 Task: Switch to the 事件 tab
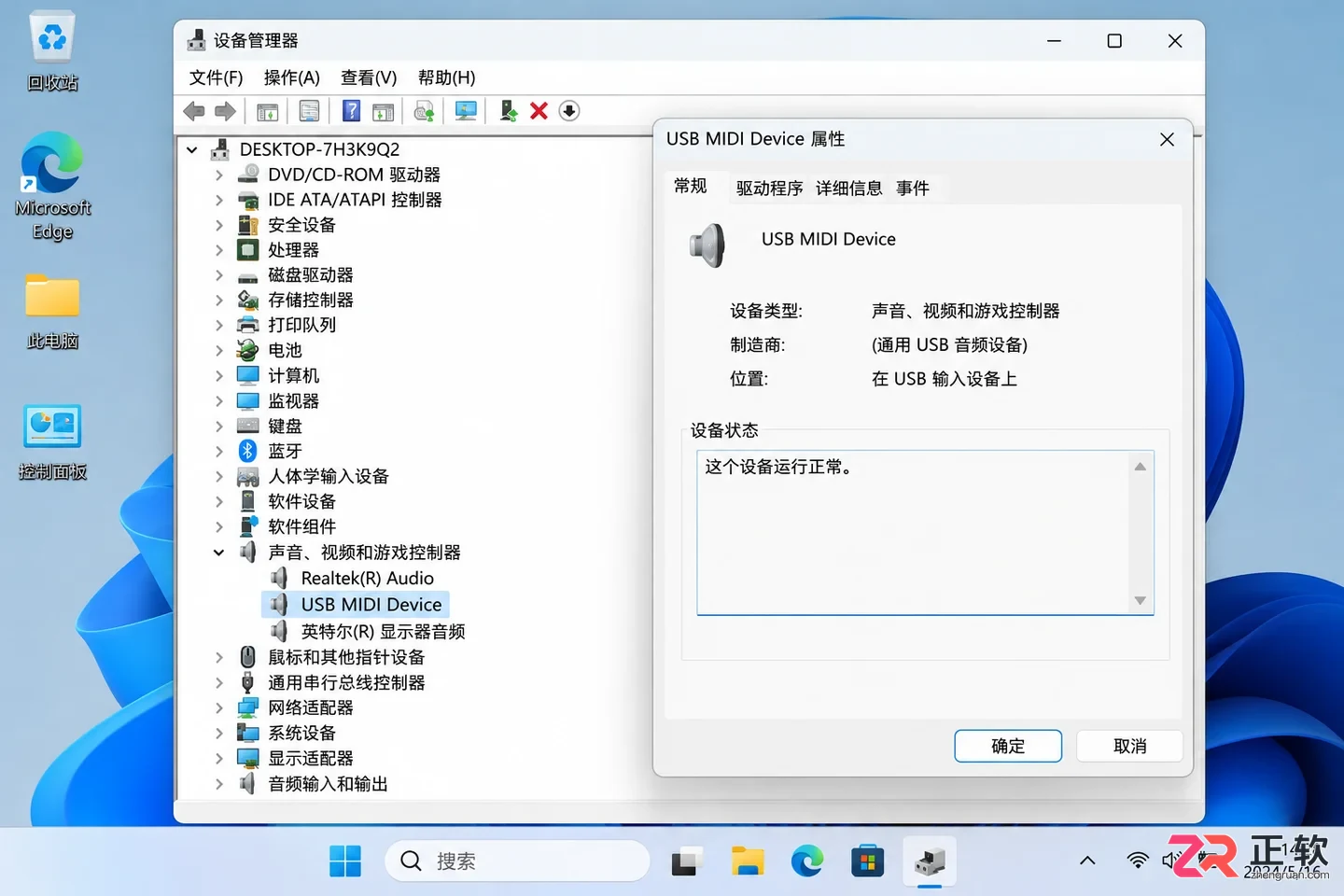pos(913,189)
